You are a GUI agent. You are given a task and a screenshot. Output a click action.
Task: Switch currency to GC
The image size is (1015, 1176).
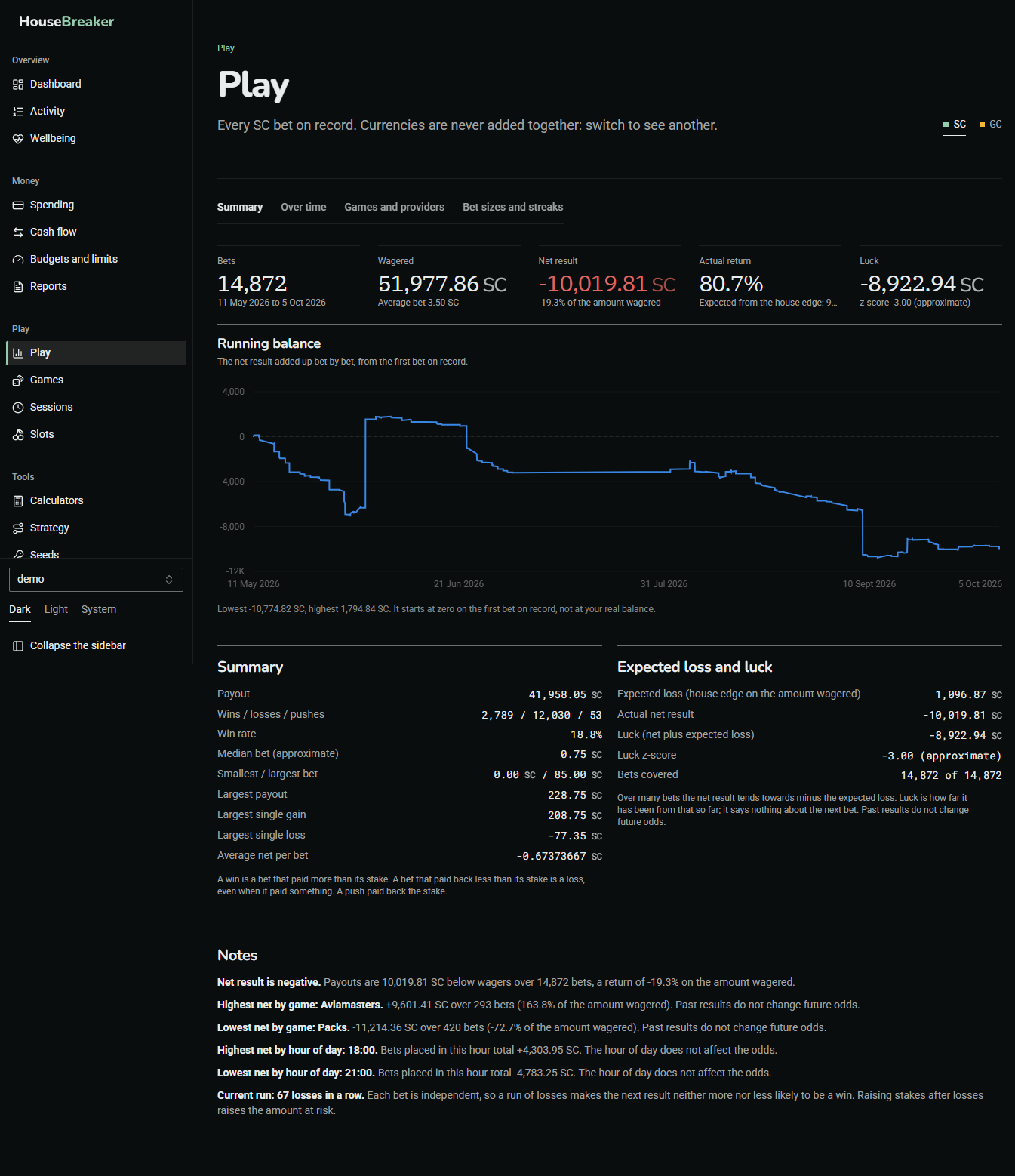991,125
